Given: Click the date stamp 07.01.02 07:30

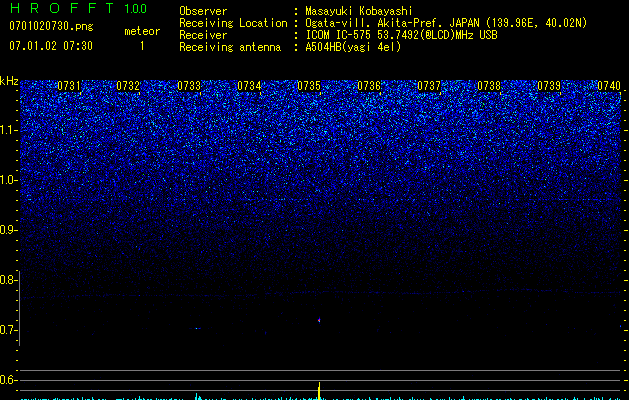Looking at the screenshot, I should (x=51, y=46).
